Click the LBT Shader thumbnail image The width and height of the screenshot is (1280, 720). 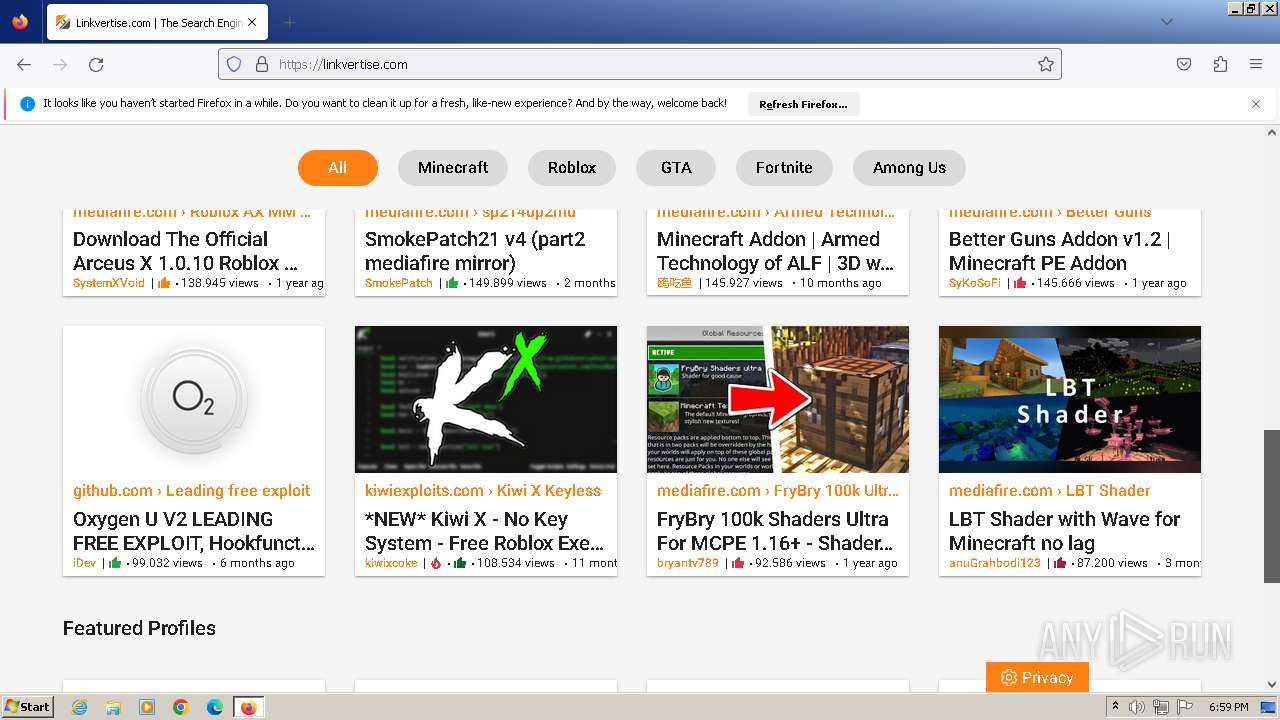(1070, 399)
